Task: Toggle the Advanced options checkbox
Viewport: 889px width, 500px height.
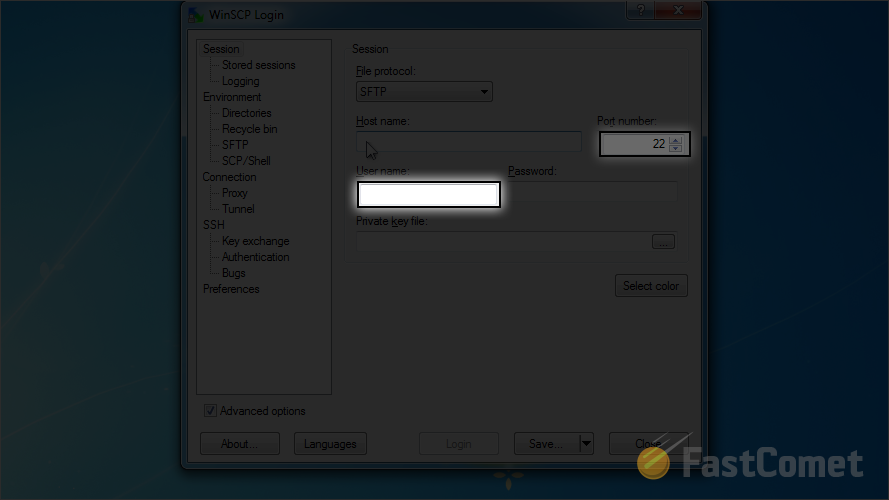Action: coord(210,411)
